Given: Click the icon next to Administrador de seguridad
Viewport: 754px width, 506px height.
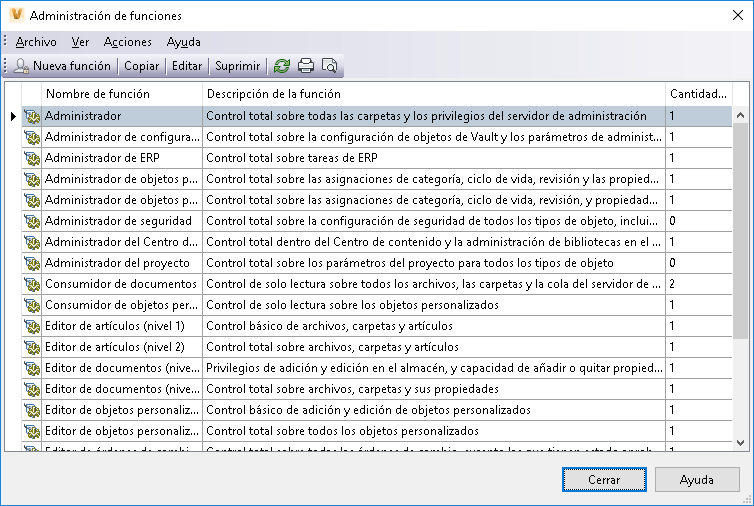Looking at the screenshot, I should [32, 220].
